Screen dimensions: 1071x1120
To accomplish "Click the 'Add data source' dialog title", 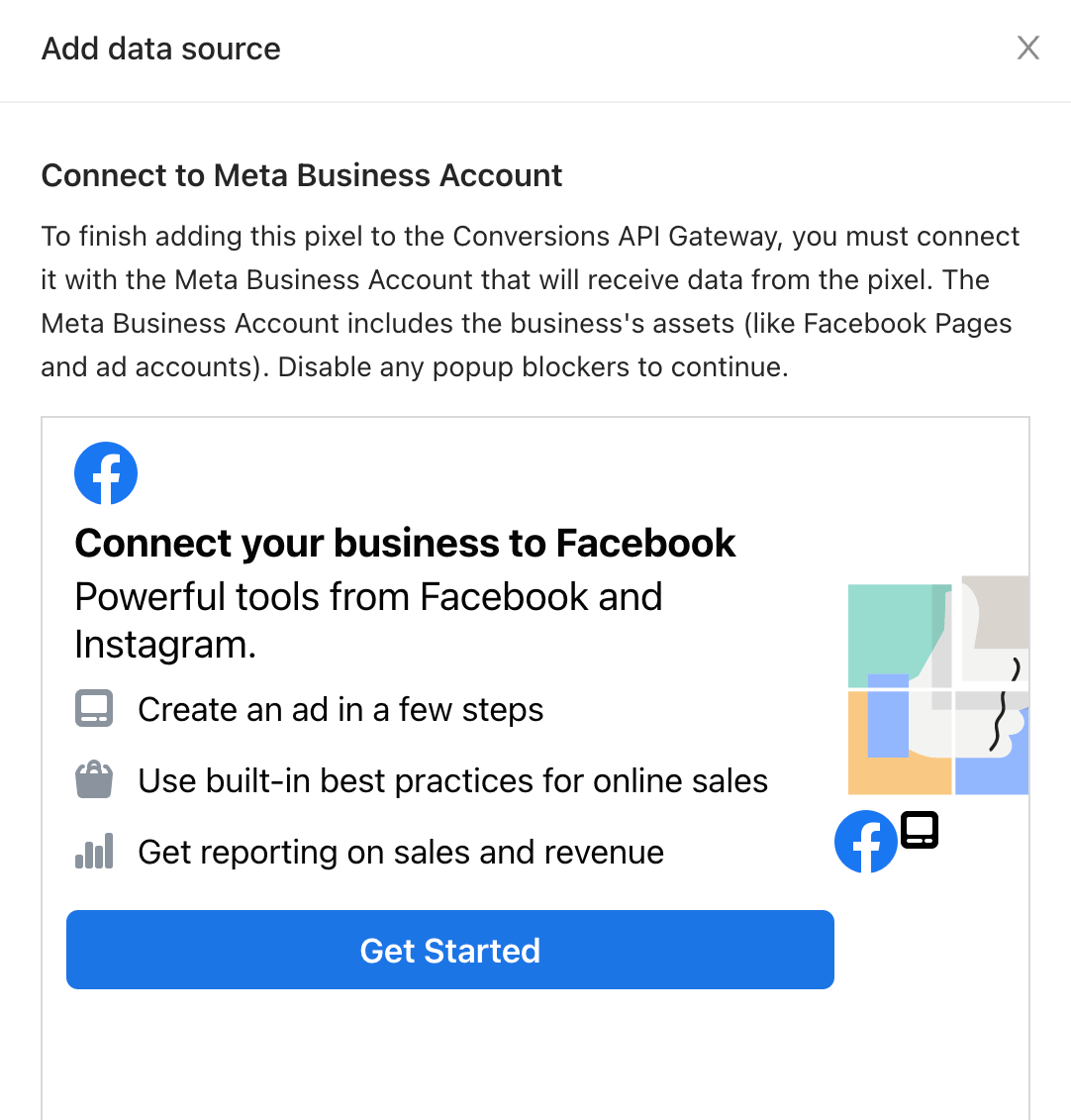I will click(x=160, y=49).
